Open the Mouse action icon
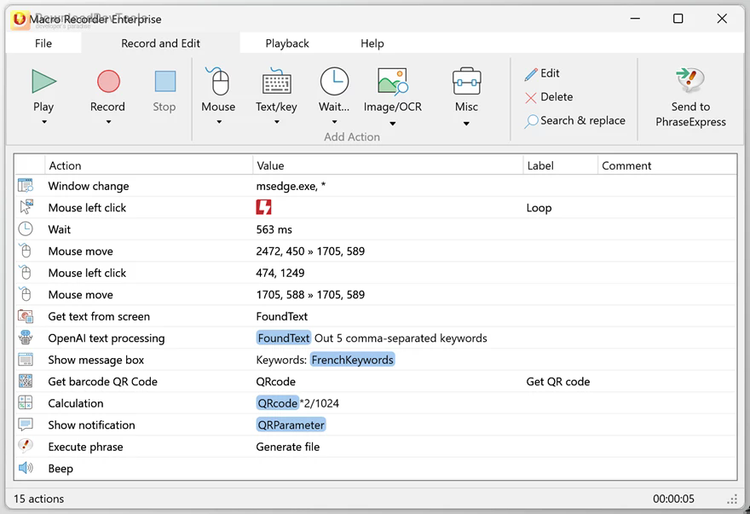This screenshot has height=514, width=750. click(218, 81)
